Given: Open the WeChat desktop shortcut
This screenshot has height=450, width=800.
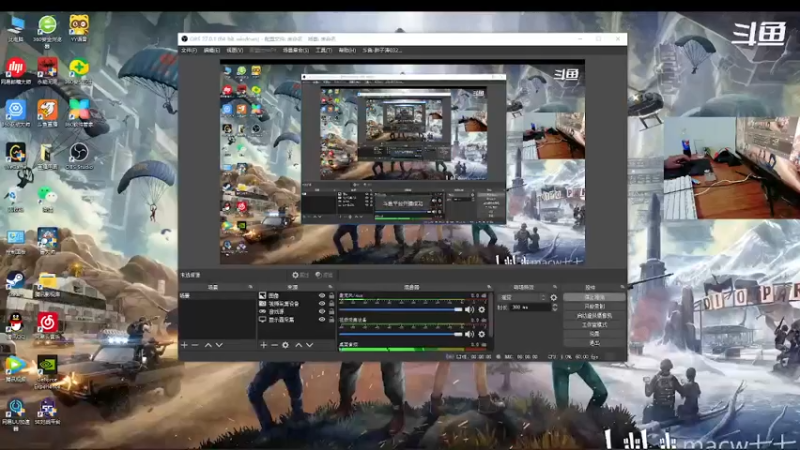Looking at the screenshot, I should (x=47, y=198).
